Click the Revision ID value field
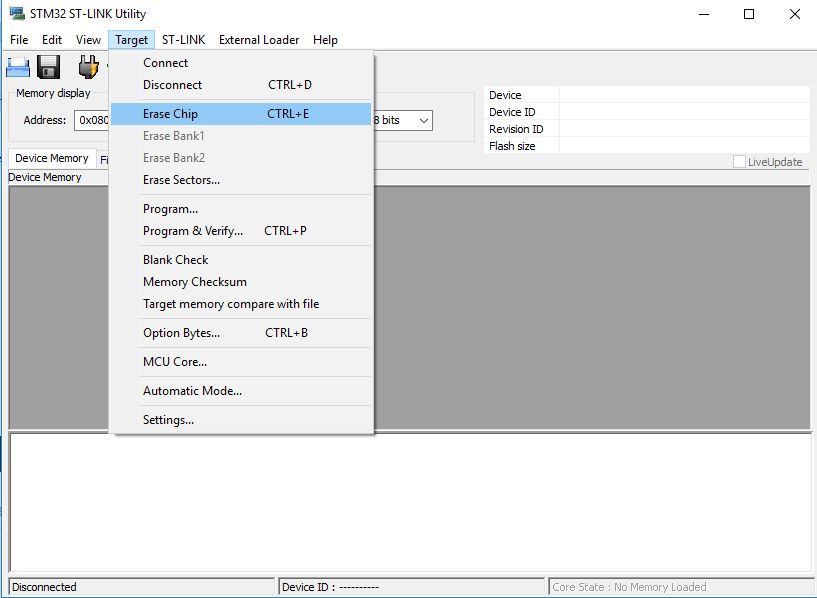Screen dimensions: 817x598 (684, 129)
